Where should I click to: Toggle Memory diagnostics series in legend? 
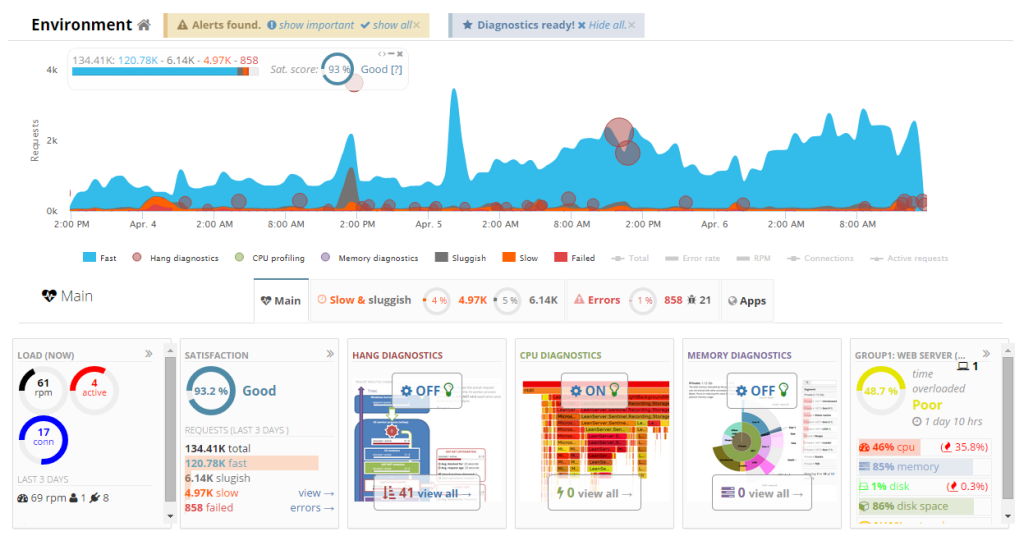point(369,258)
